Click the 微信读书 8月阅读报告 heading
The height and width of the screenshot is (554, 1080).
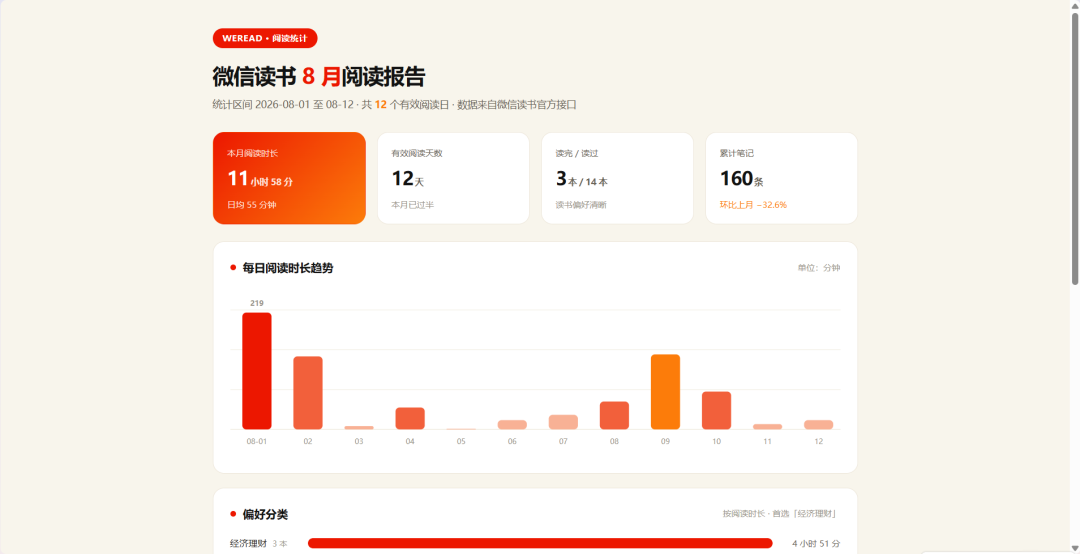pos(319,76)
